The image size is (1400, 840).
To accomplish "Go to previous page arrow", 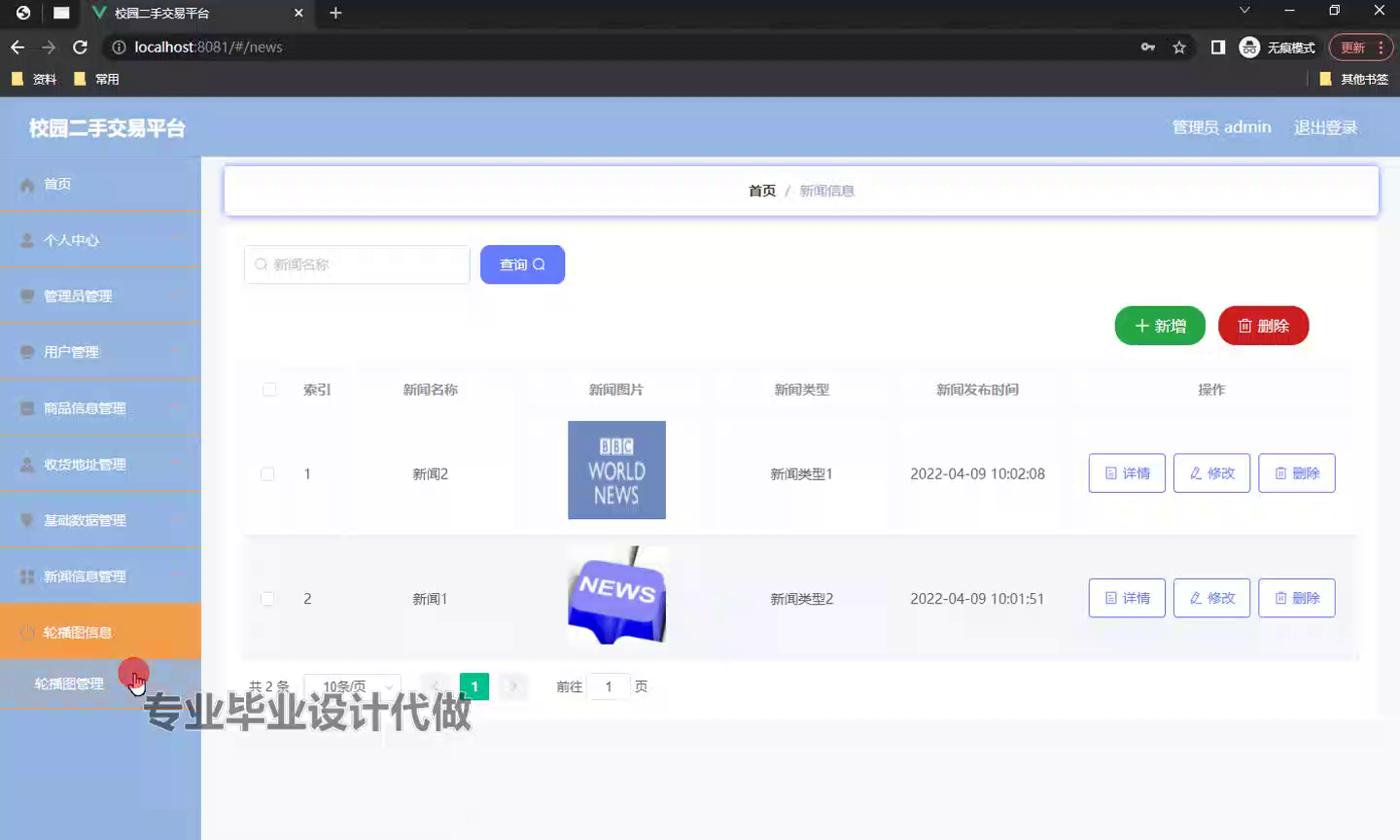I will 436,686.
